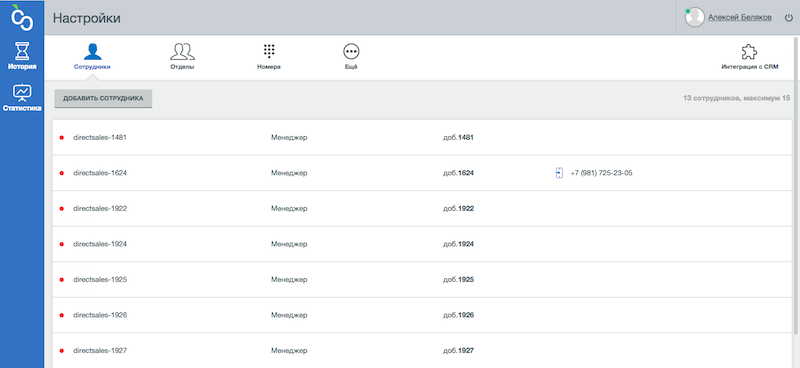Open employee directsales-1481 row
This screenshot has width=800, height=368.
point(422,137)
